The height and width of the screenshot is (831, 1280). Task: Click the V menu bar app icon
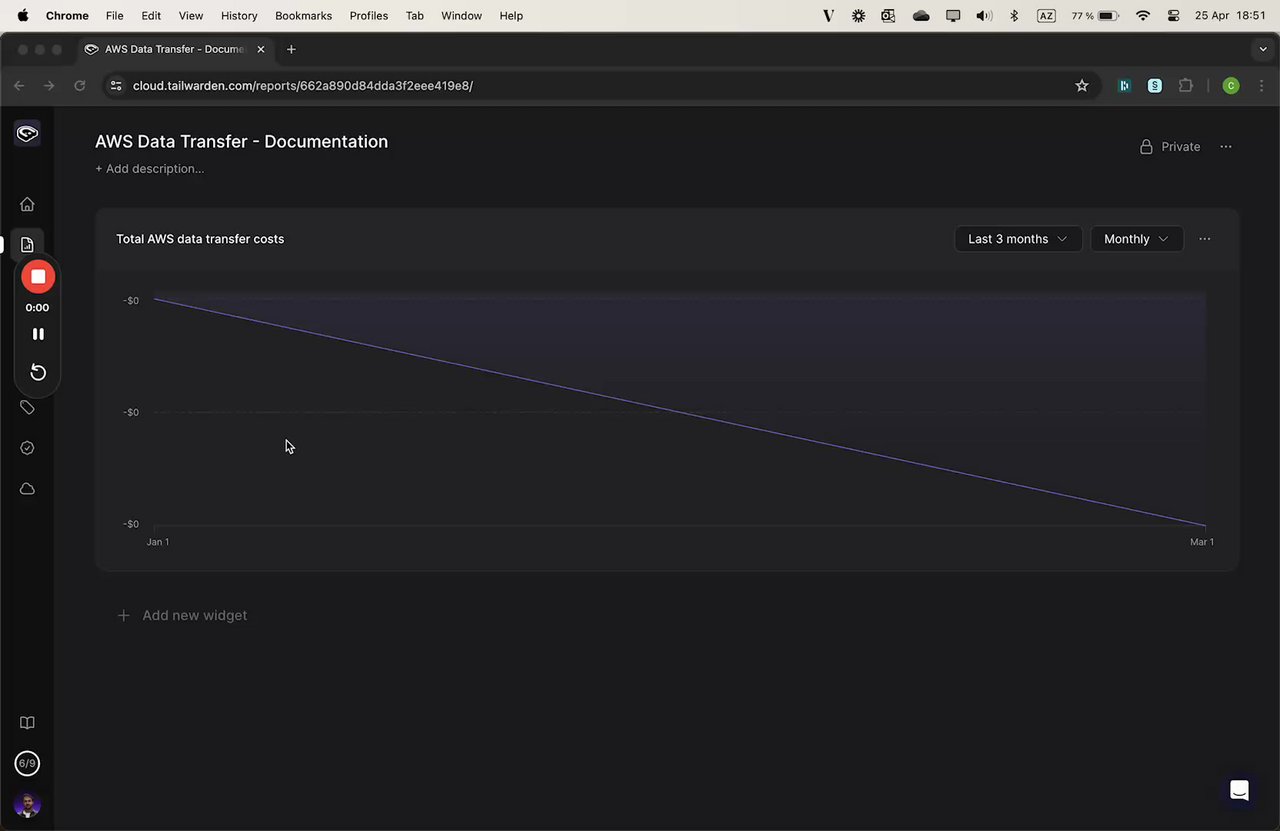click(828, 16)
